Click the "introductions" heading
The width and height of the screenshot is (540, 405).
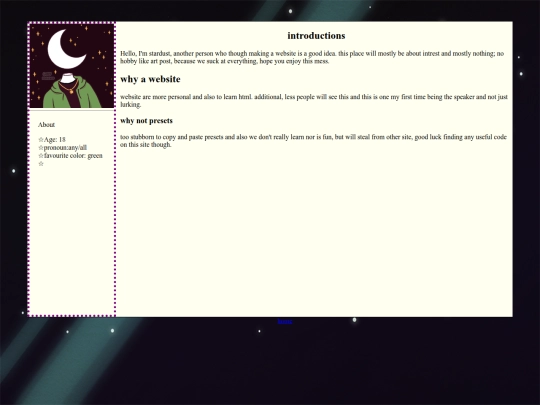316,36
